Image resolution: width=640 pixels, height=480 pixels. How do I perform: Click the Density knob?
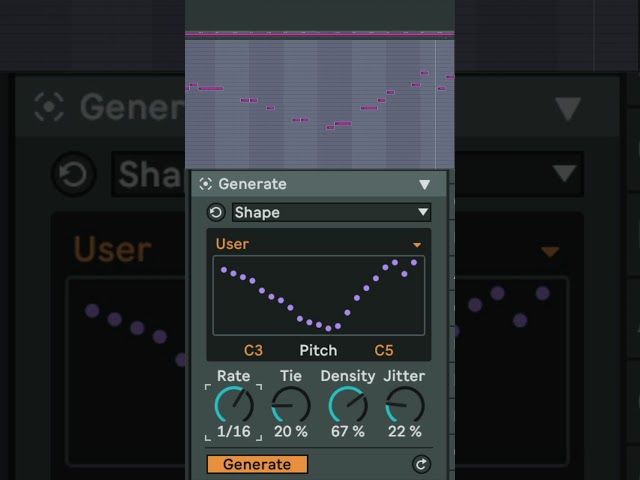tap(348, 405)
